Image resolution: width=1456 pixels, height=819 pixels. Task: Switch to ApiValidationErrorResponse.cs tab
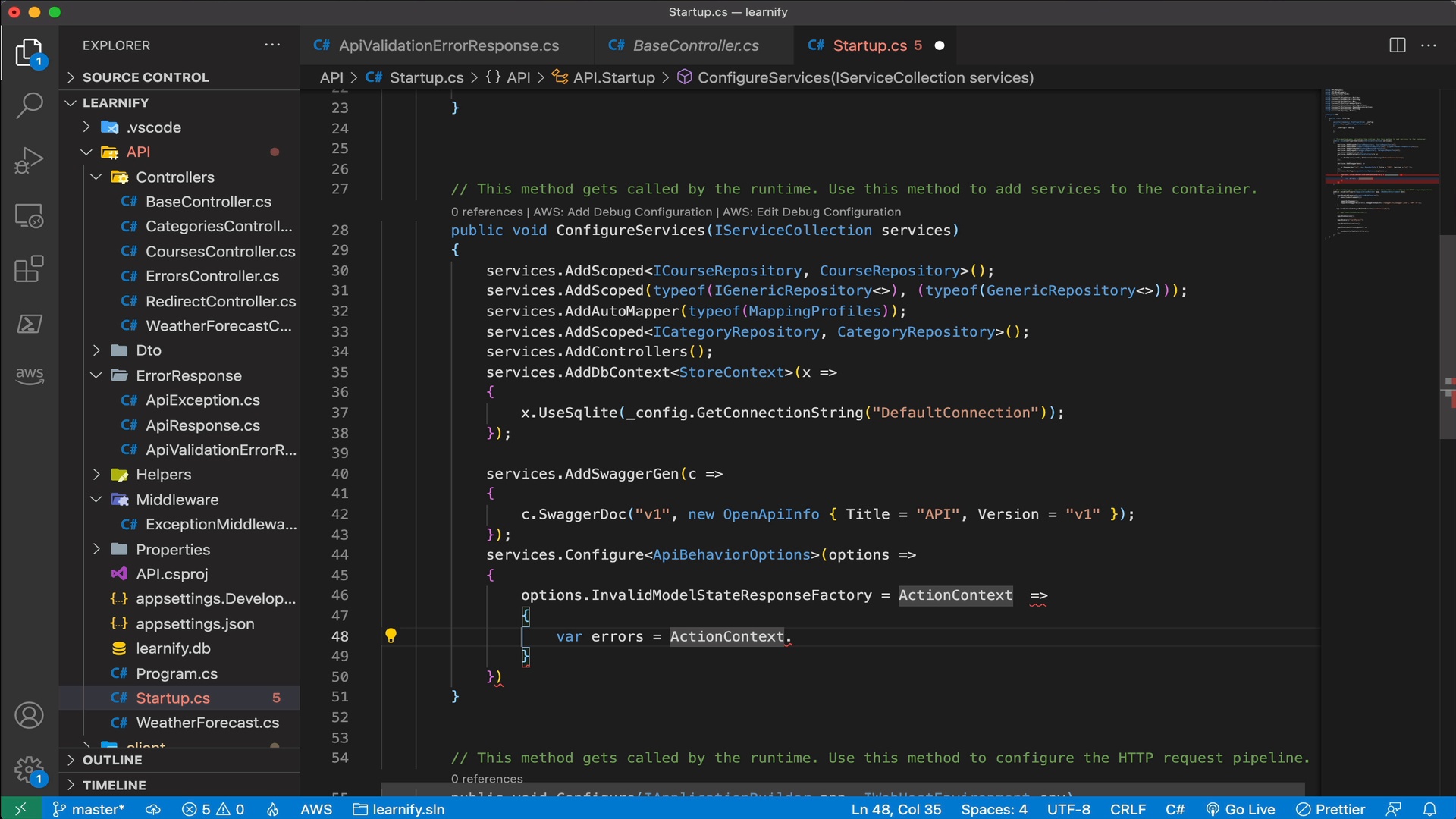(448, 45)
